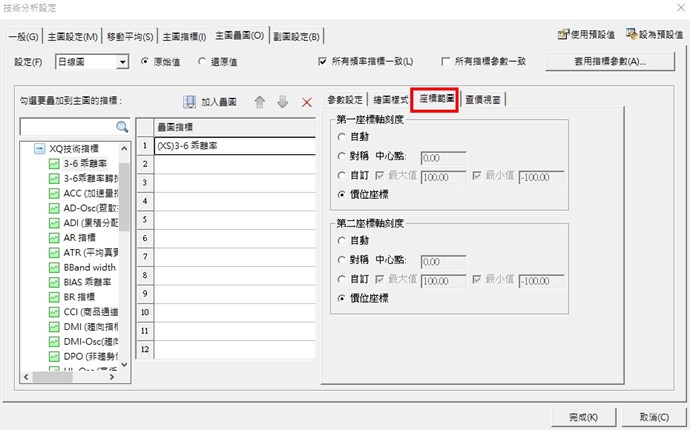Select the 3-6 乖離率 indicator icon

click(x=54, y=164)
